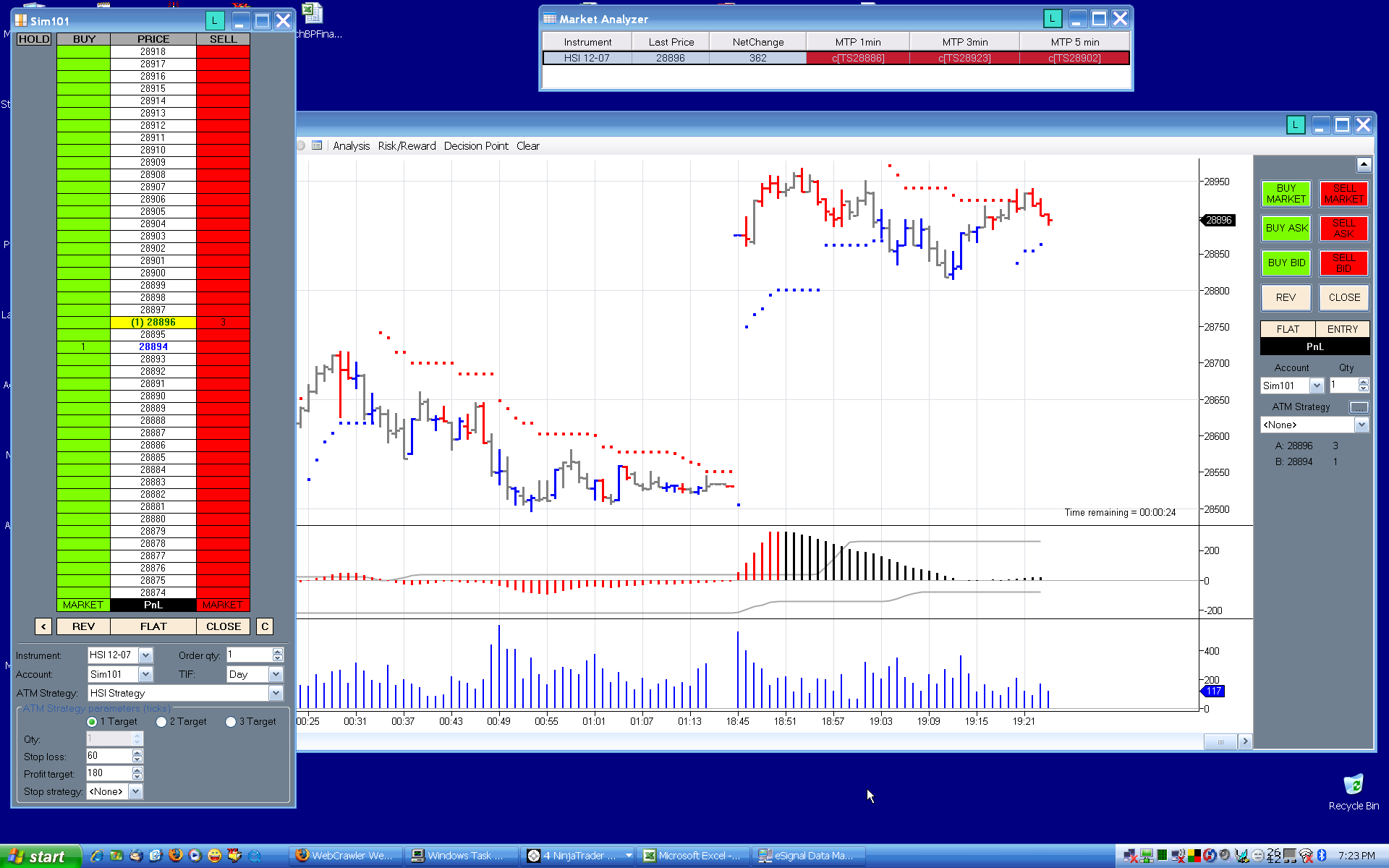This screenshot has height=868, width=1389.
Task: Open the Risk/Reward menu
Action: point(407,146)
